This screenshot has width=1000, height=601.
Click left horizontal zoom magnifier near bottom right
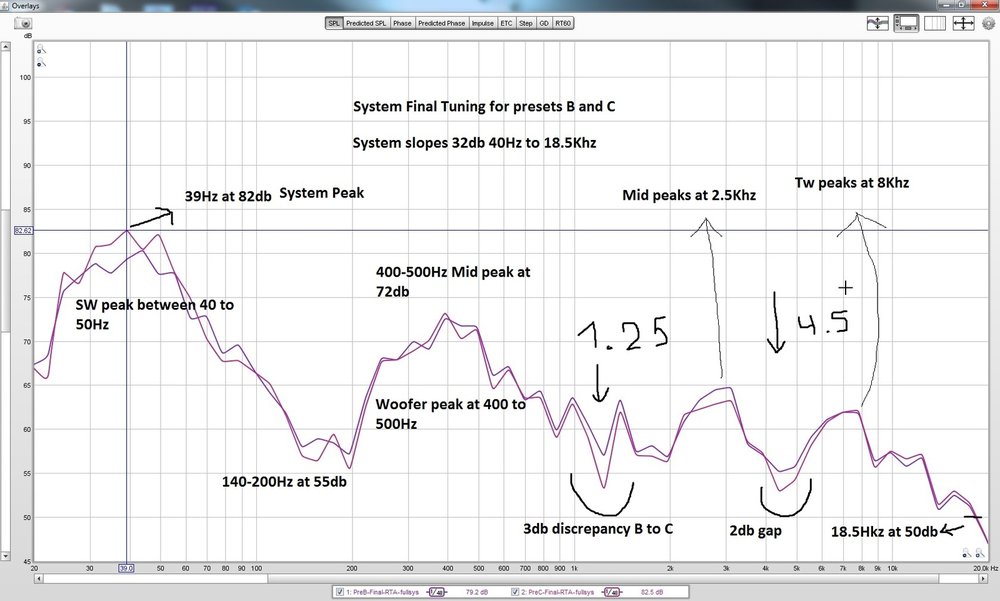[x=967, y=553]
